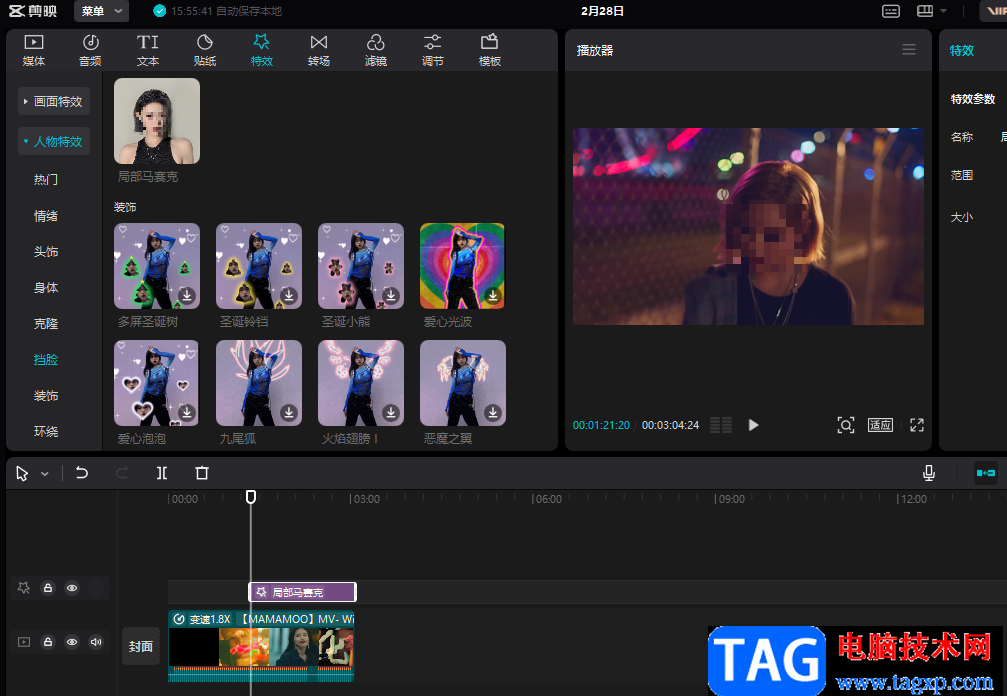Viewport: 1007px width, 696px height.
Task: Download the 爱心光波 effect
Action: point(493,295)
